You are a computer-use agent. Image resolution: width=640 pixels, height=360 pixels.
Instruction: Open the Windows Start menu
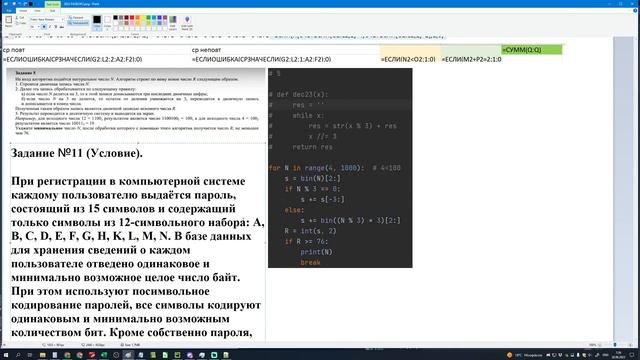6,355
